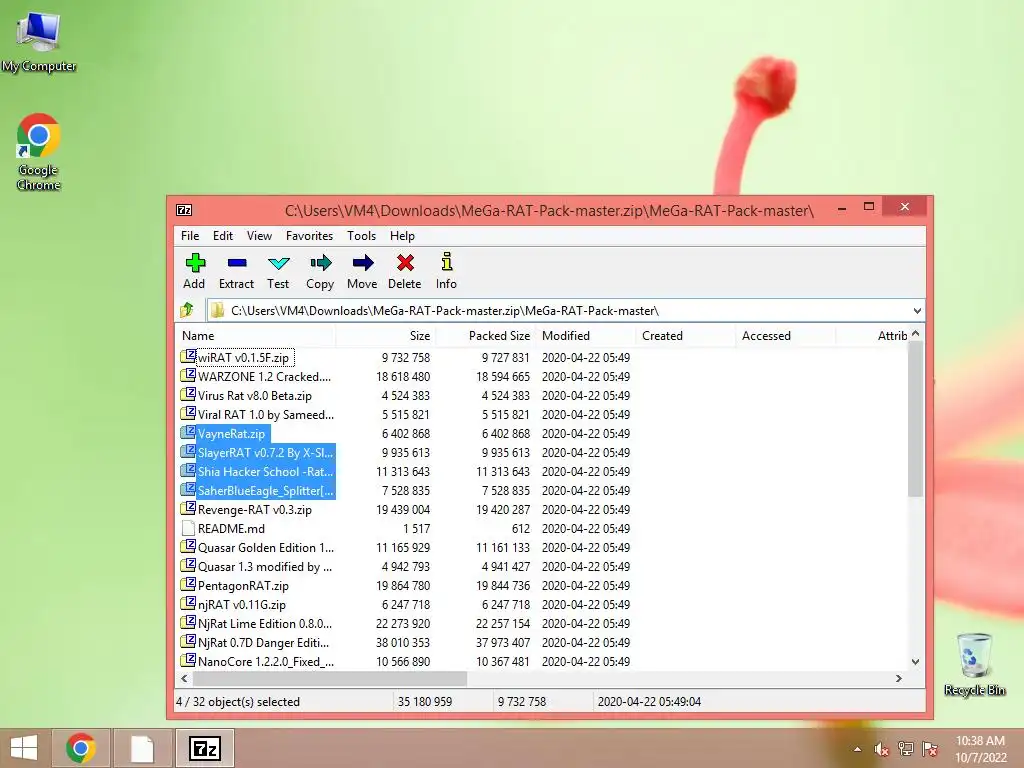The width and height of the screenshot is (1024, 768).
Task: Sort by Size column header
Action: (x=385, y=336)
